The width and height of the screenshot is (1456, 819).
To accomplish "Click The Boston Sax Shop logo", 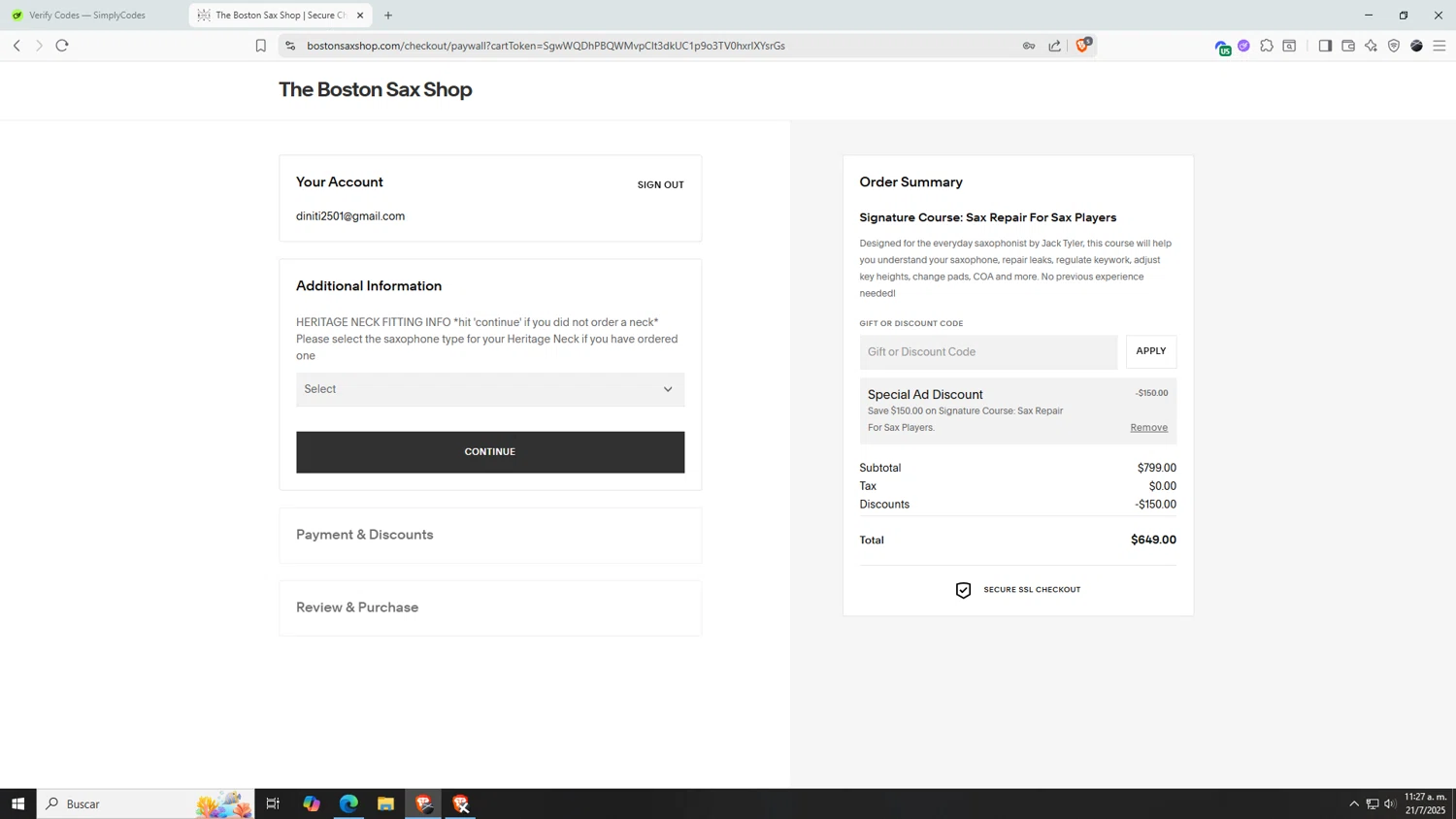I will (375, 89).
